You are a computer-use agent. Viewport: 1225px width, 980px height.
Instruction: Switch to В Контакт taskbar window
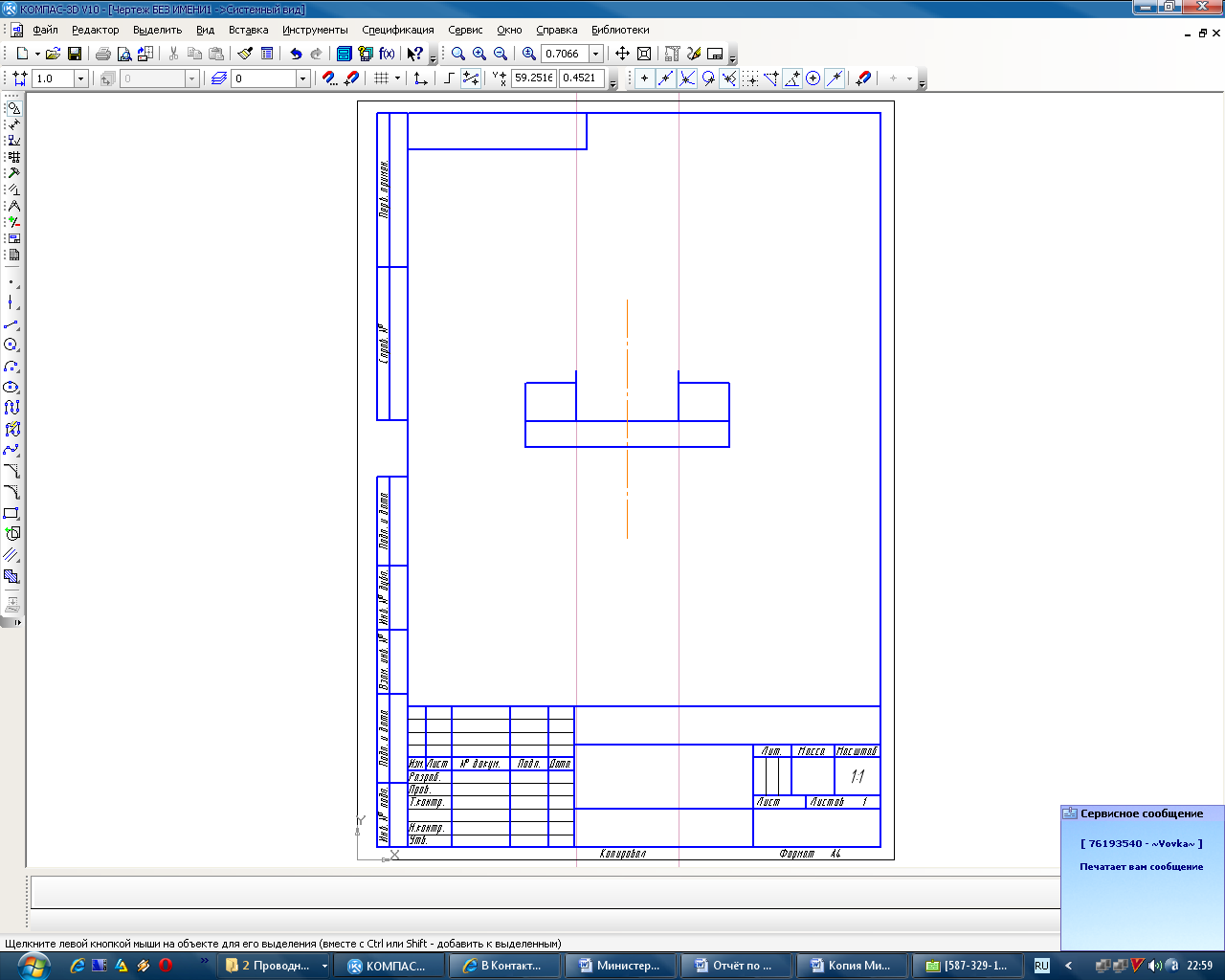(x=504, y=966)
